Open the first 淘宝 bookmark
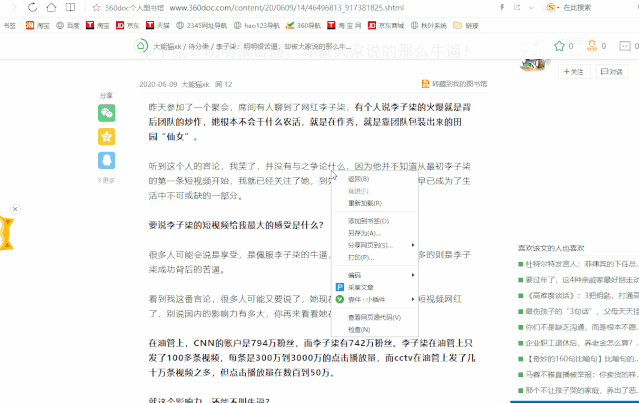 coord(37,25)
